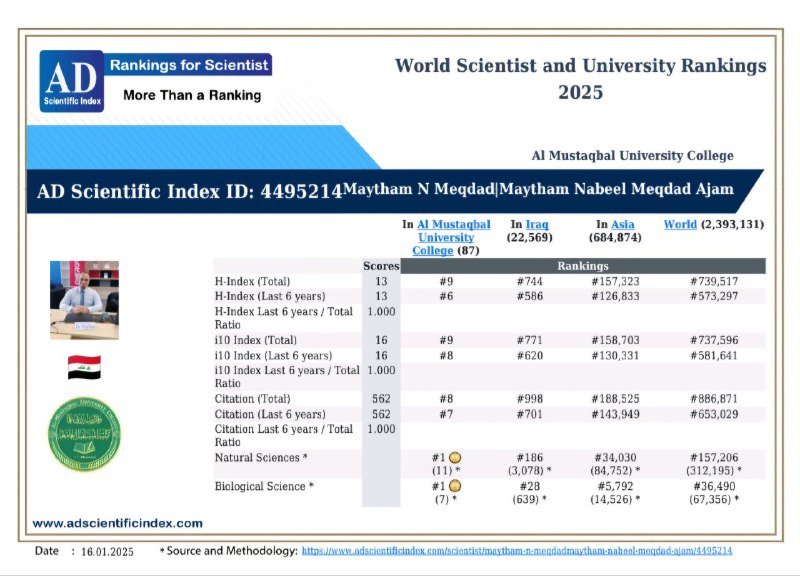
Task: Click the Rankings column header bar
Action: pyautogui.click(x=583, y=266)
